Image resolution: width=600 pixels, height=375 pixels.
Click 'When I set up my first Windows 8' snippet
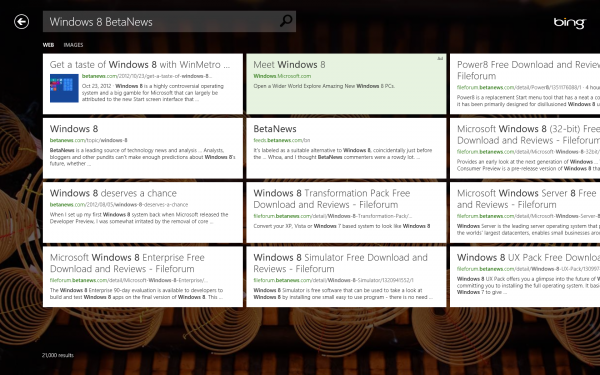point(139,218)
